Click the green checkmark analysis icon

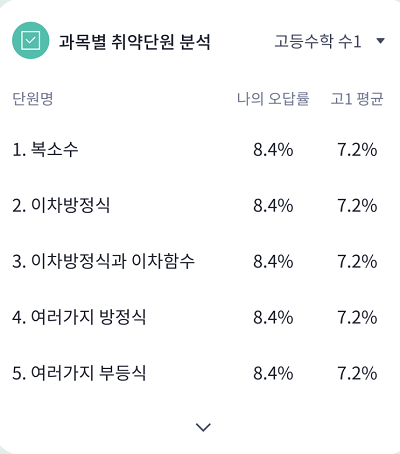pyautogui.click(x=31, y=40)
